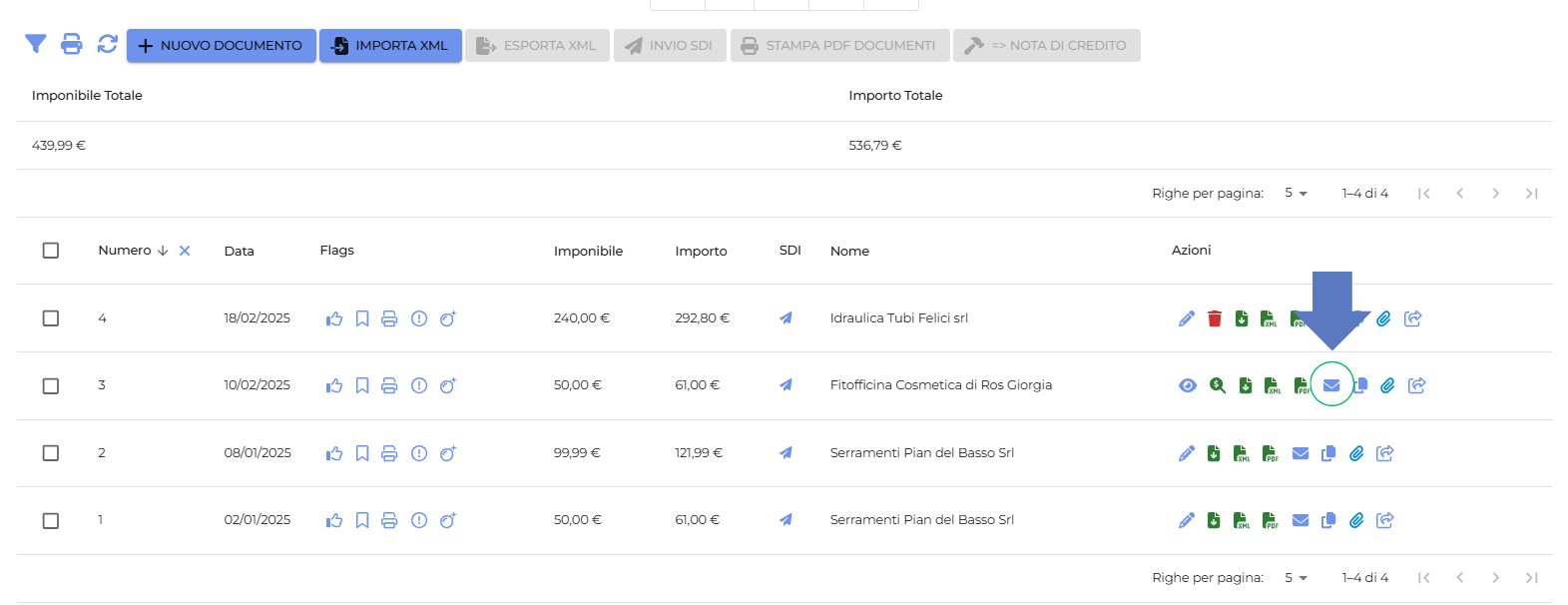Toggle the thumbs-up flag on document 3

click(x=334, y=385)
